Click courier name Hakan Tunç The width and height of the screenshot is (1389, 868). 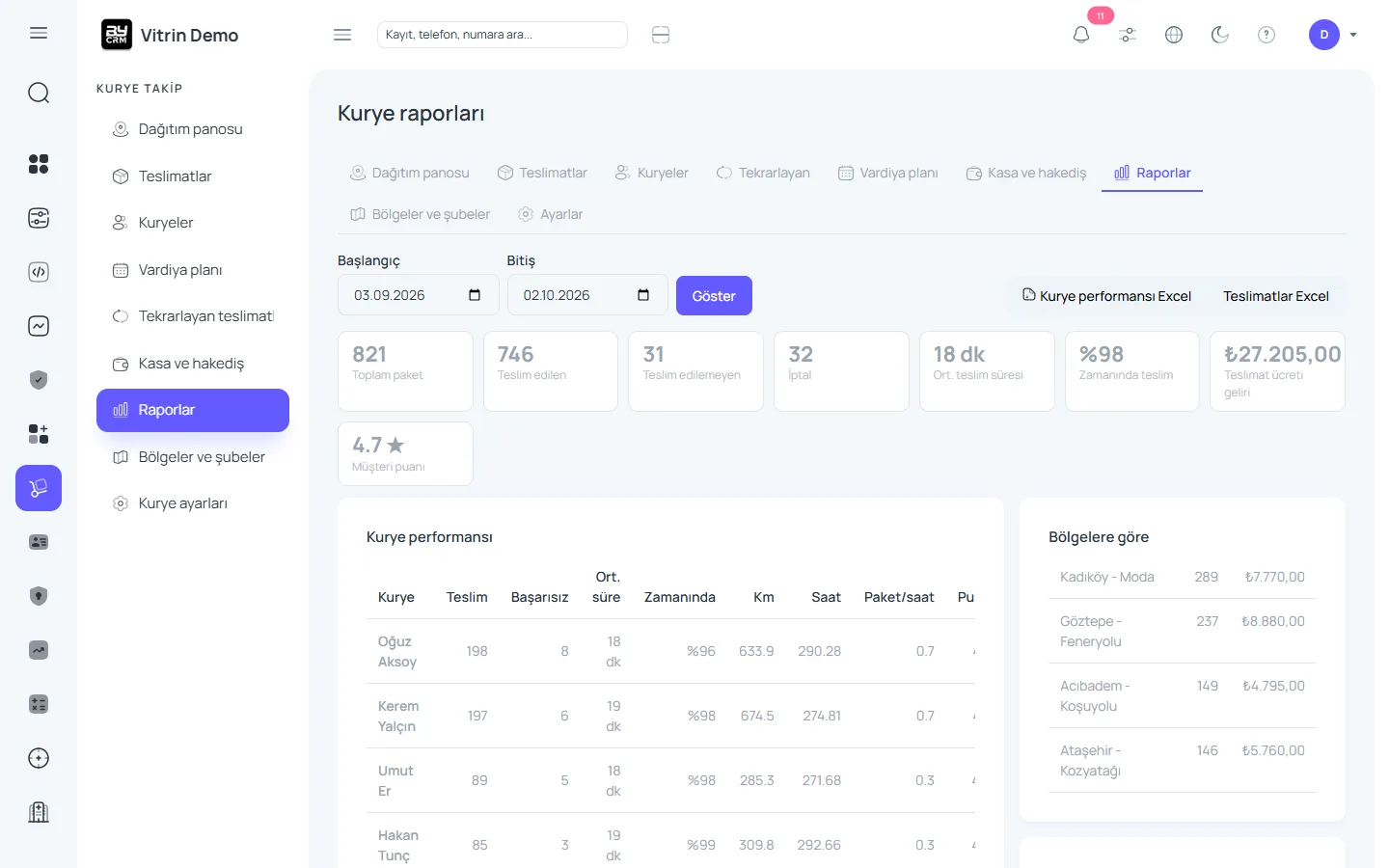click(x=398, y=846)
